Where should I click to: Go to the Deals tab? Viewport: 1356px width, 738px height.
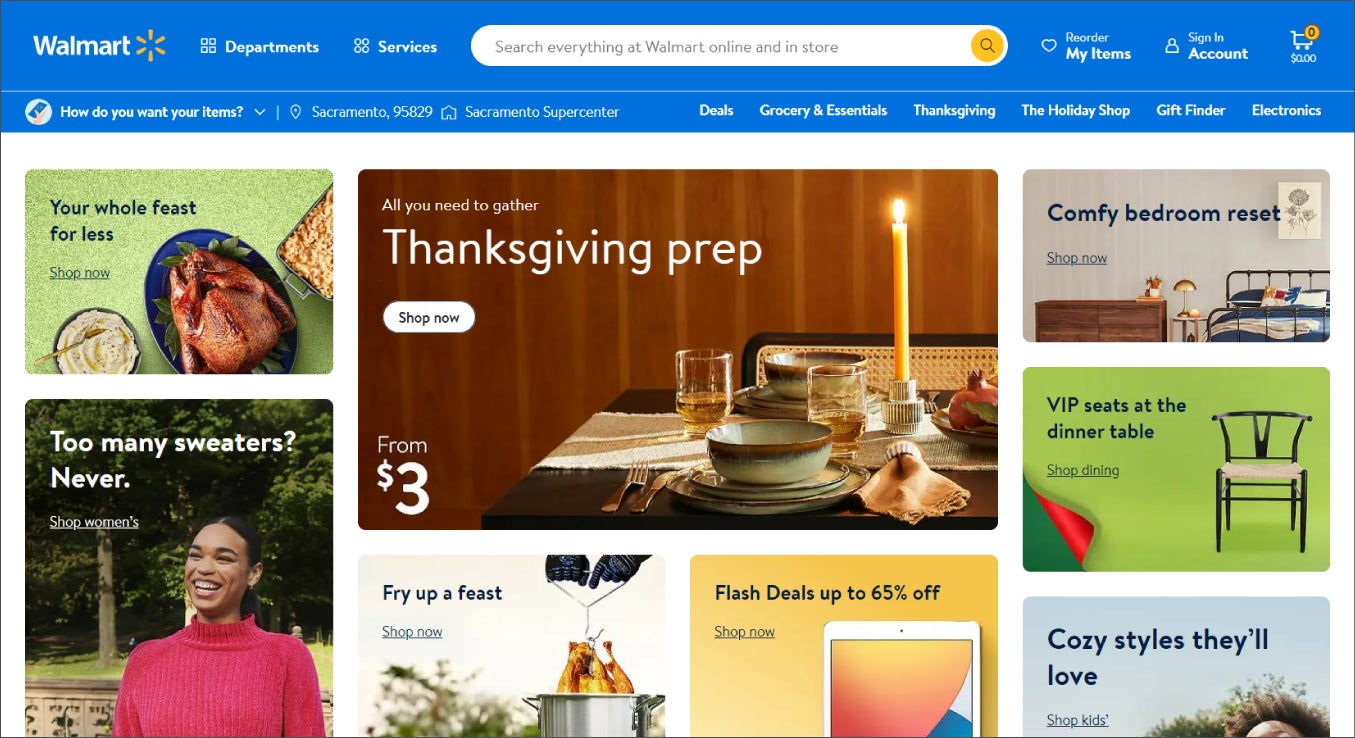[716, 111]
